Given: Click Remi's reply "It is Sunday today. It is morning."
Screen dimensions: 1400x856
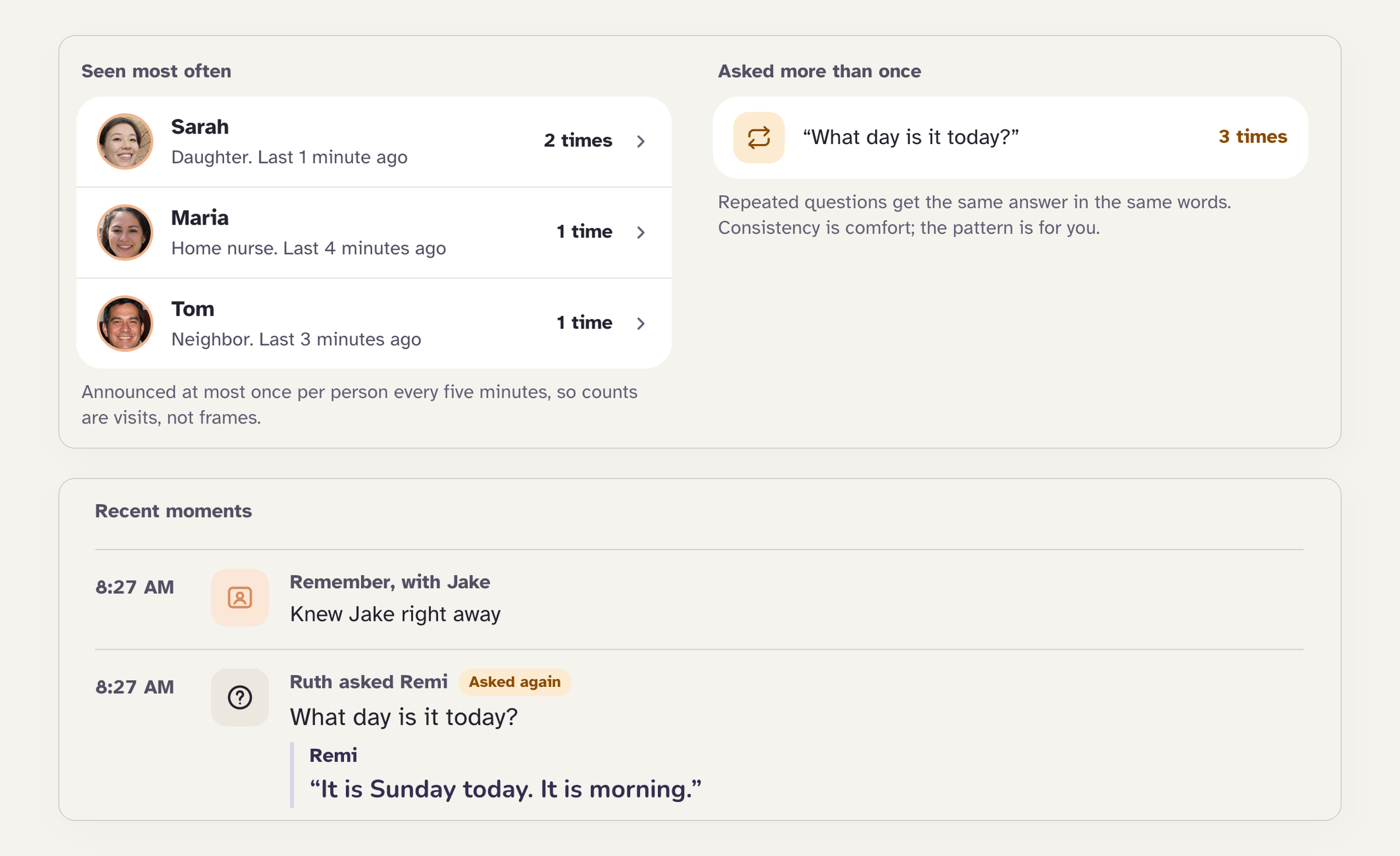Looking at the screenshot, I should click(x=505, y=789).
